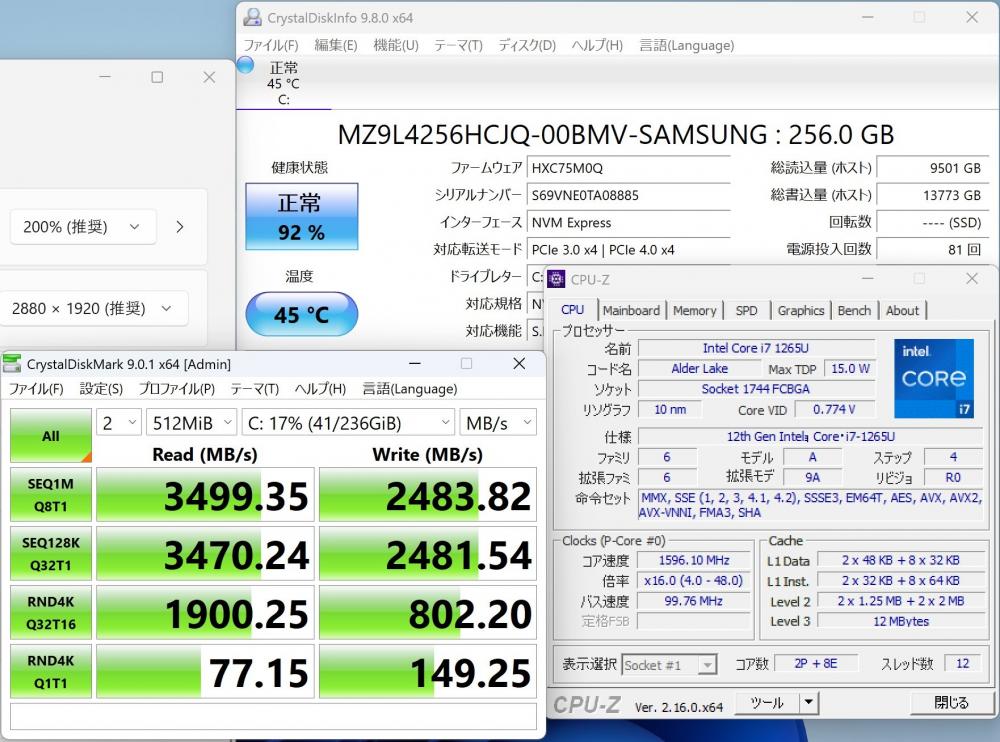Open the MB/s unit dropdown
Screen dimensions: 1000x742
(498, 423)
